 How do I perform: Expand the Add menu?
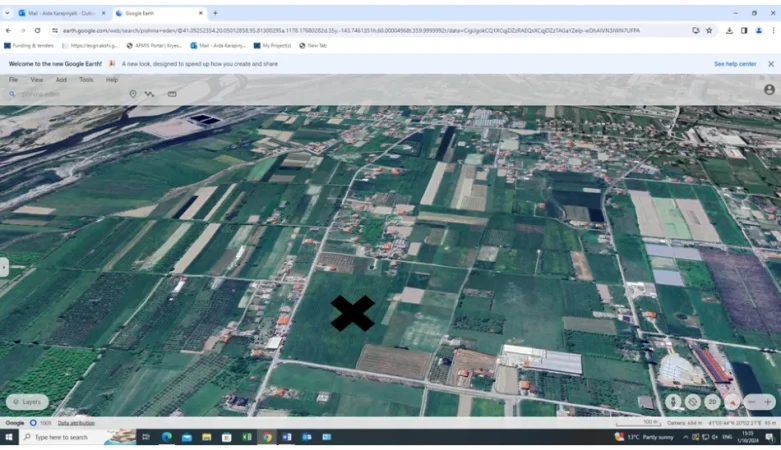(x=61, y=80)
